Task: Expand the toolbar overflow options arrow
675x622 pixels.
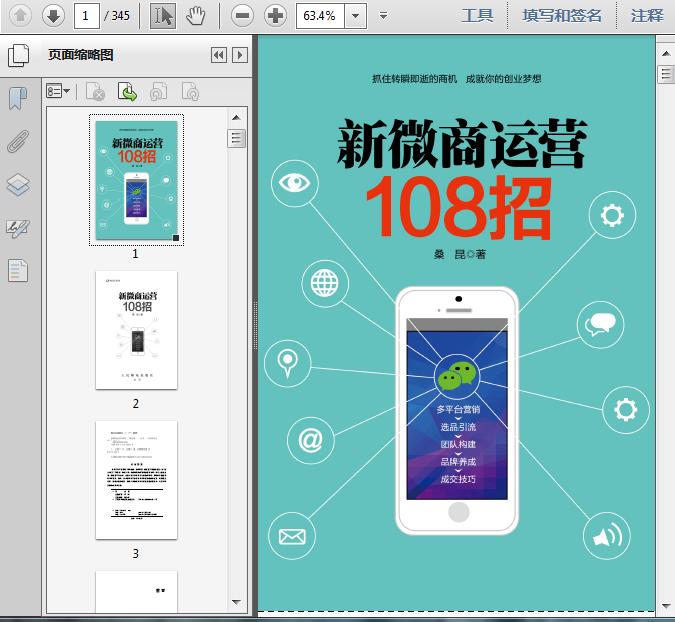Action: 383,16
